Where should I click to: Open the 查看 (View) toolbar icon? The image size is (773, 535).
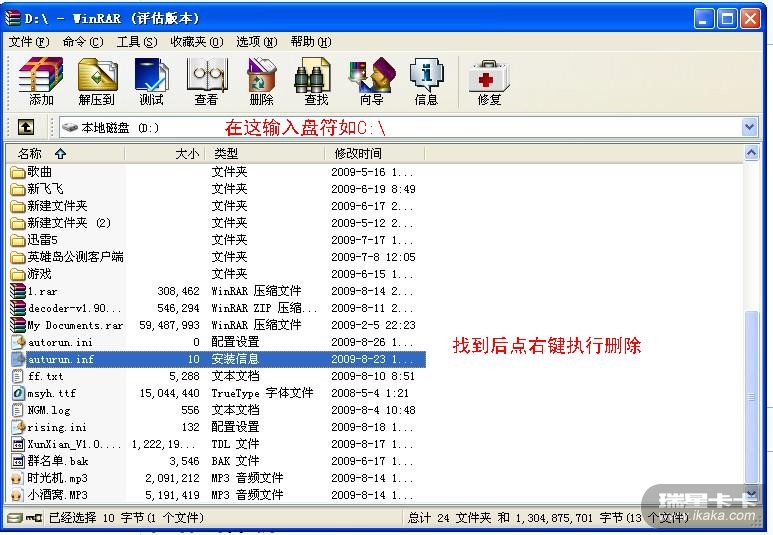(x=207, y=81)
